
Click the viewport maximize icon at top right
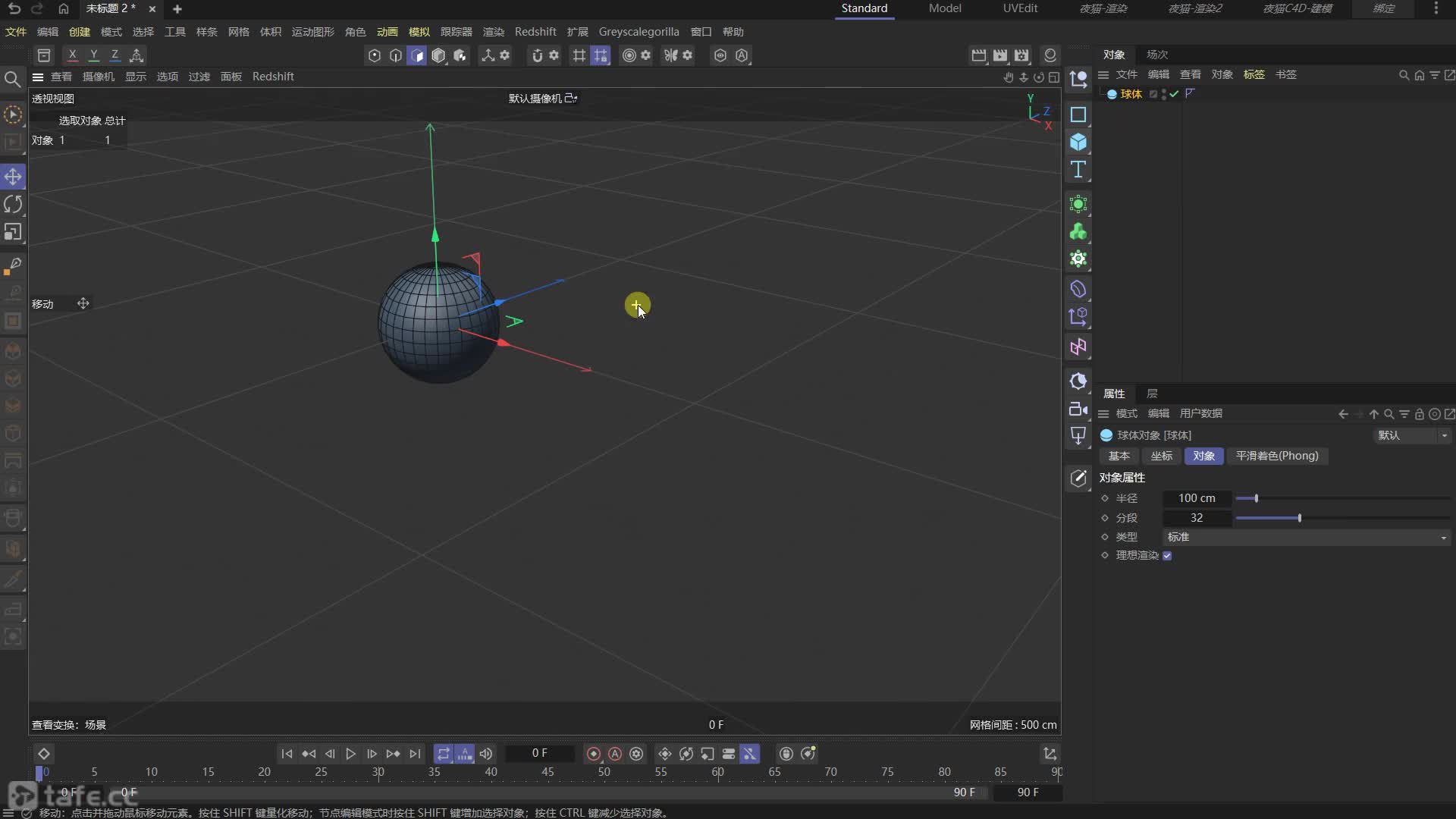1053,77
